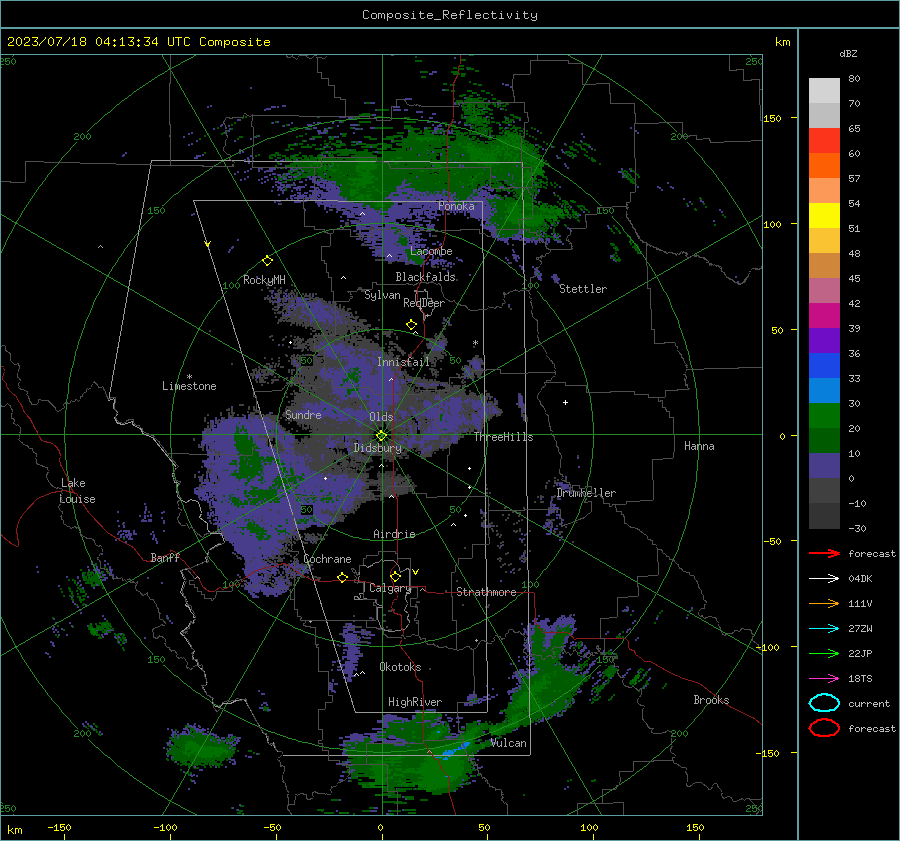900x841 pixels.
Task: Click the magenta 18TS arrow in legend
Action: (x=824, y=679)
